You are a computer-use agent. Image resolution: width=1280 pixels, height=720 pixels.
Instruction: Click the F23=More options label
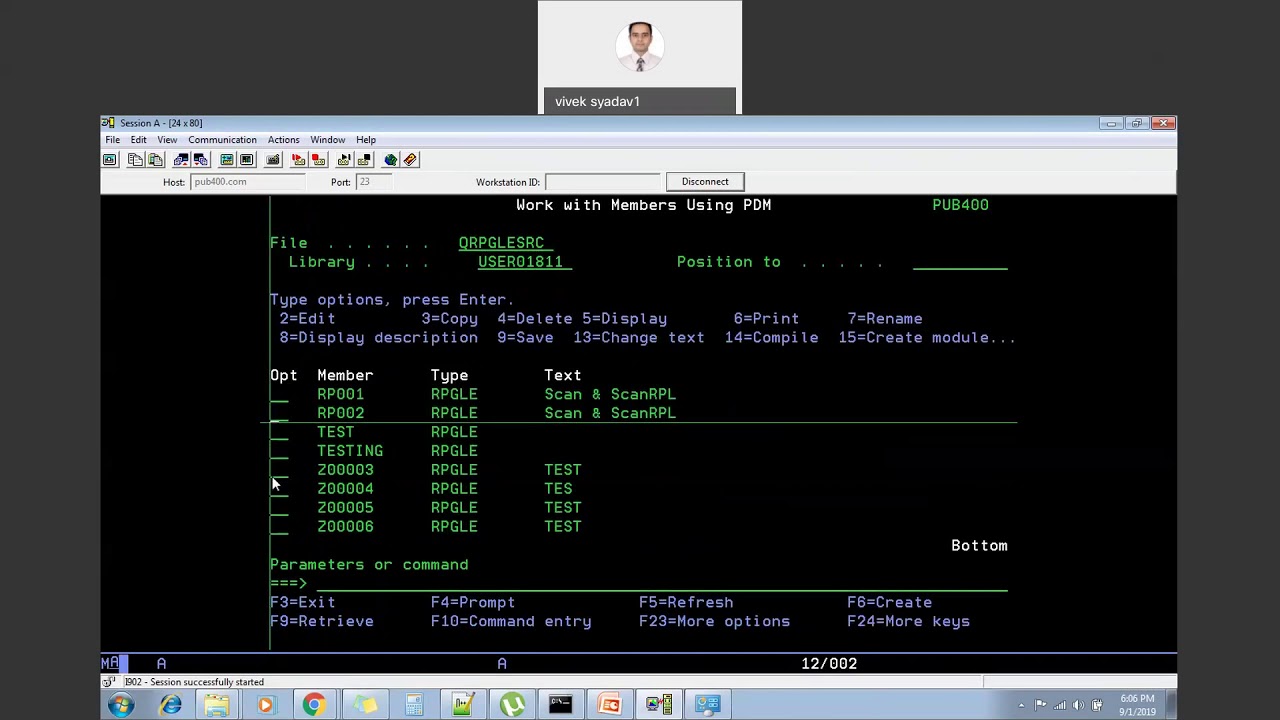tap(714, 622)
